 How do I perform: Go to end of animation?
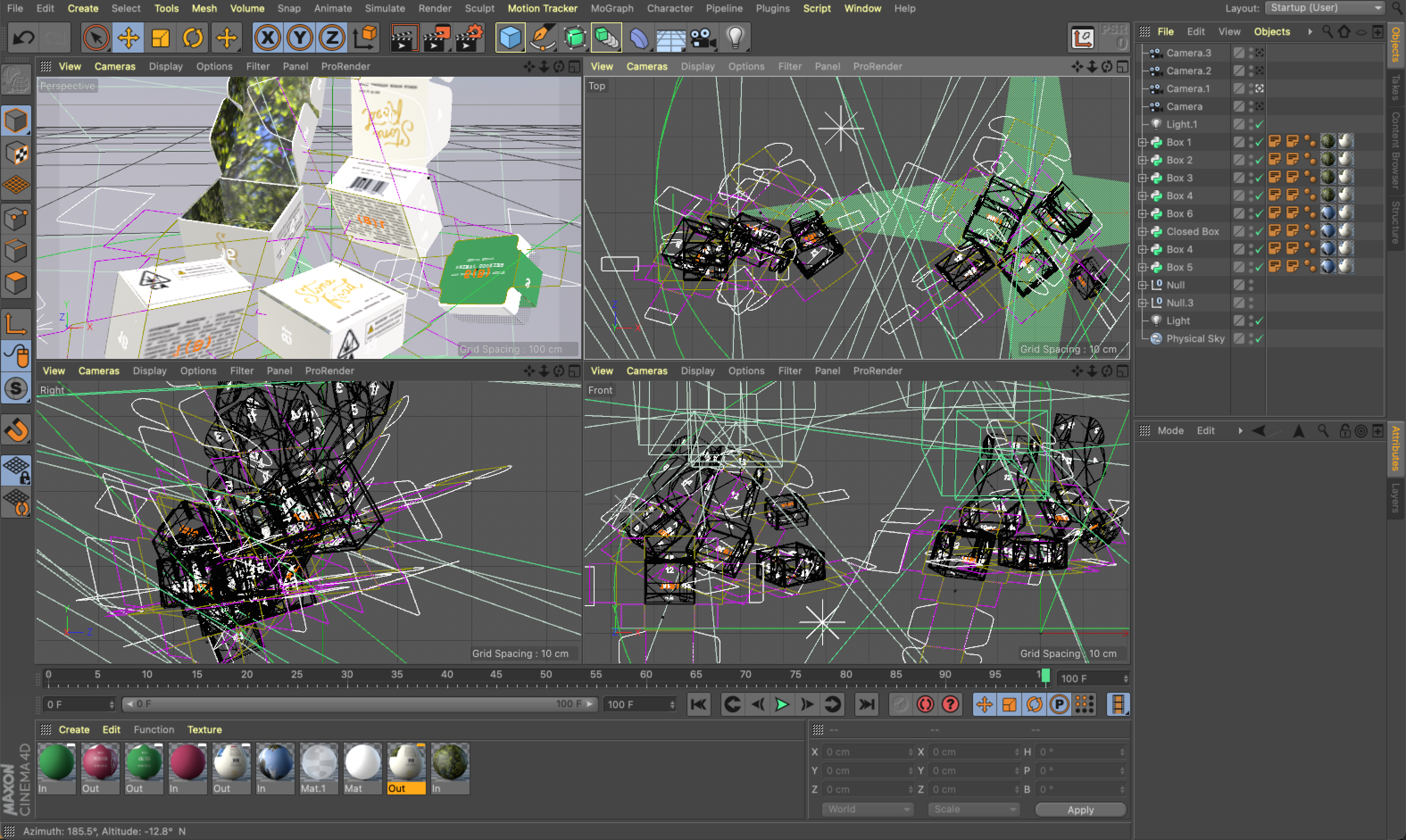pyautogui.click(x=866, y=704)
